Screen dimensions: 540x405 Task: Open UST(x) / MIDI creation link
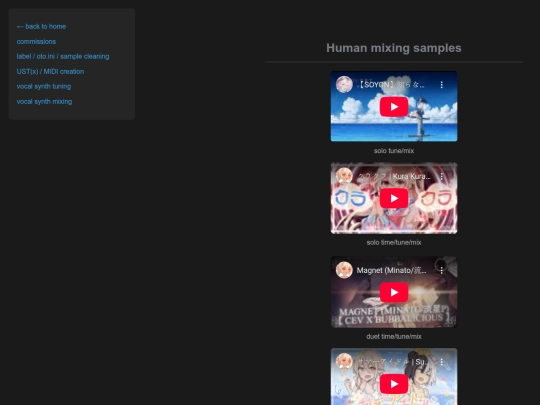click(50, 72)
